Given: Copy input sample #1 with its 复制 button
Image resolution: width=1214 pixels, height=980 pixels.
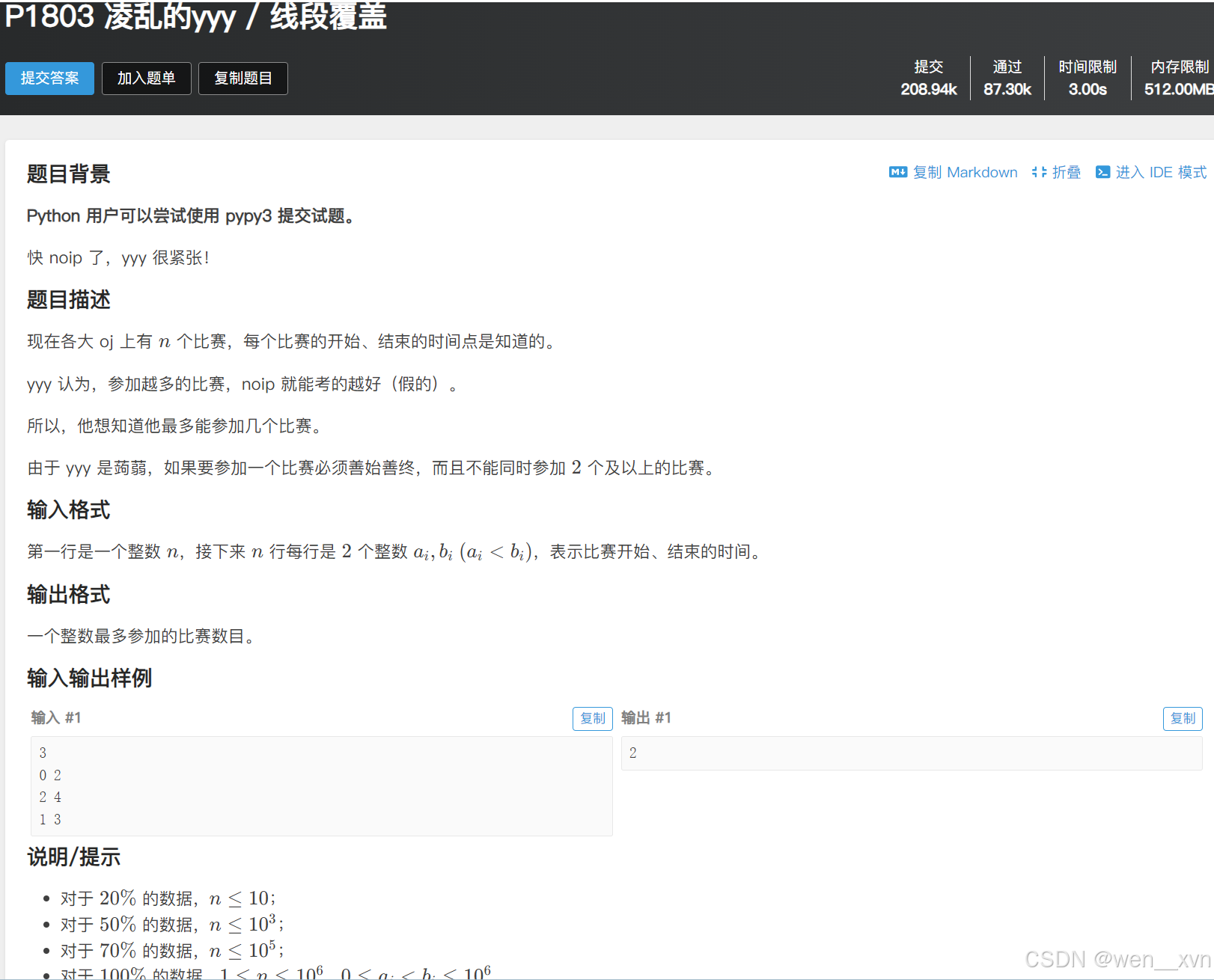Looking at the screenshot, I should click(x=592, y=718).
